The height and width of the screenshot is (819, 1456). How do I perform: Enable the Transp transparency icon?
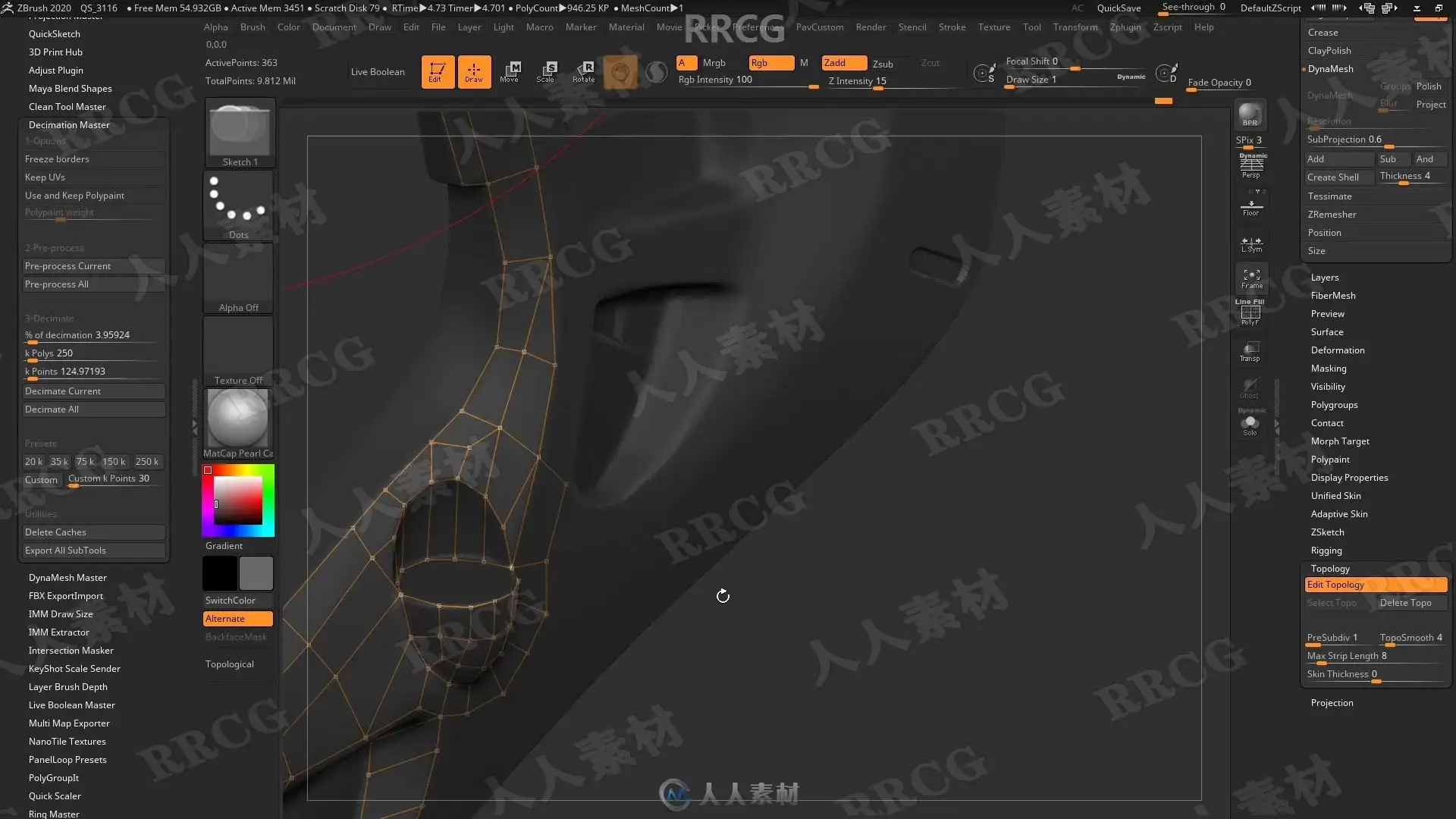1250,351
